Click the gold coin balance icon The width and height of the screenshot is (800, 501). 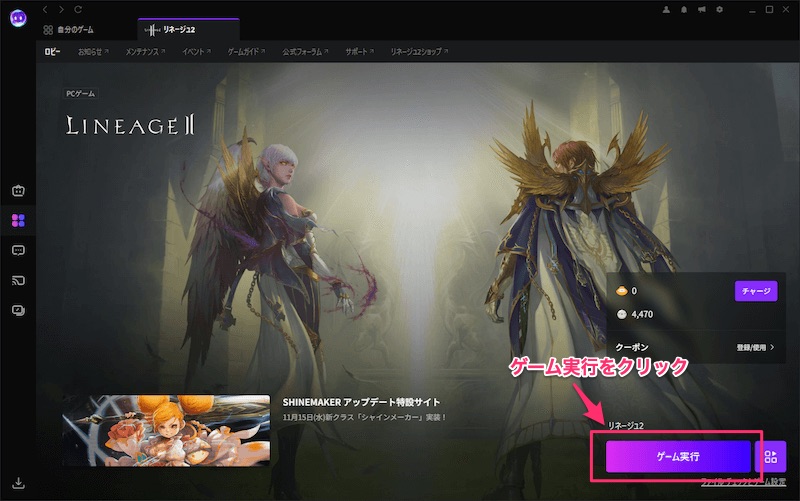coord(621,291)
